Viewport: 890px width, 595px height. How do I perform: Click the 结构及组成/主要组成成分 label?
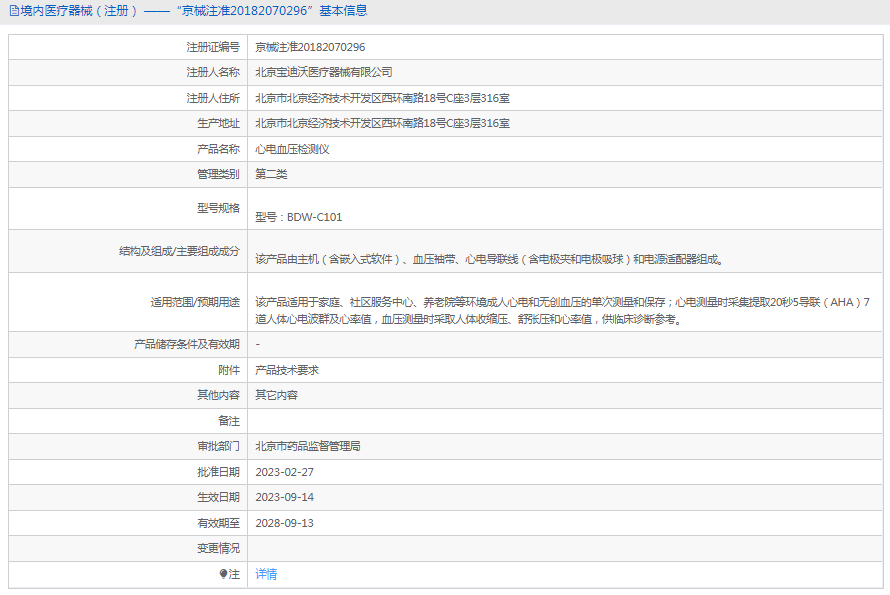pos(179,251)
